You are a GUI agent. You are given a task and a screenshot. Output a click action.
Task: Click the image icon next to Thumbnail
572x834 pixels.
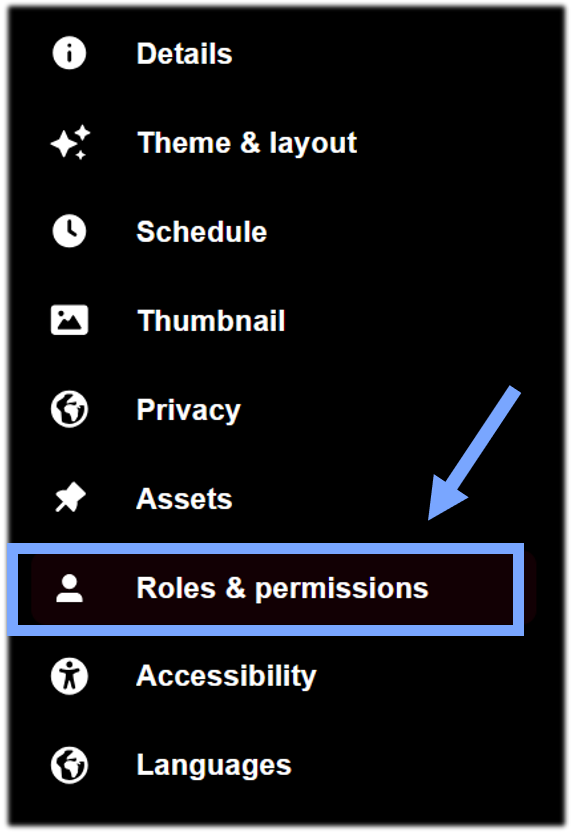point(69,320)
